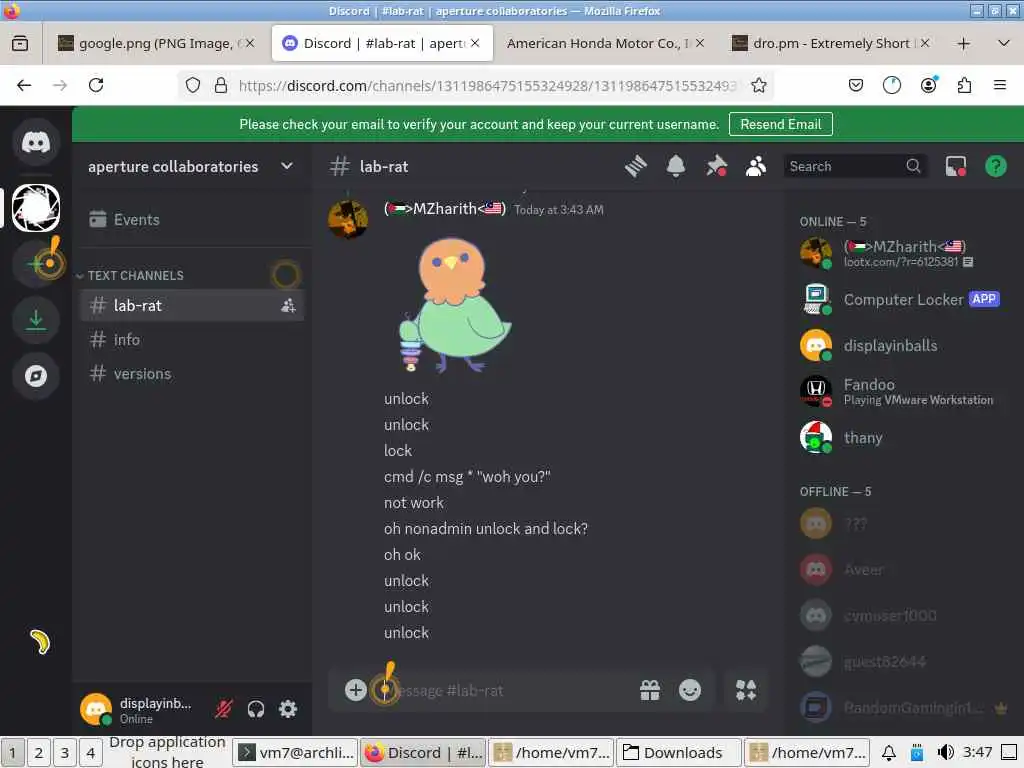Switch to dro.pm Extremely Short tab

click(830, 44)
